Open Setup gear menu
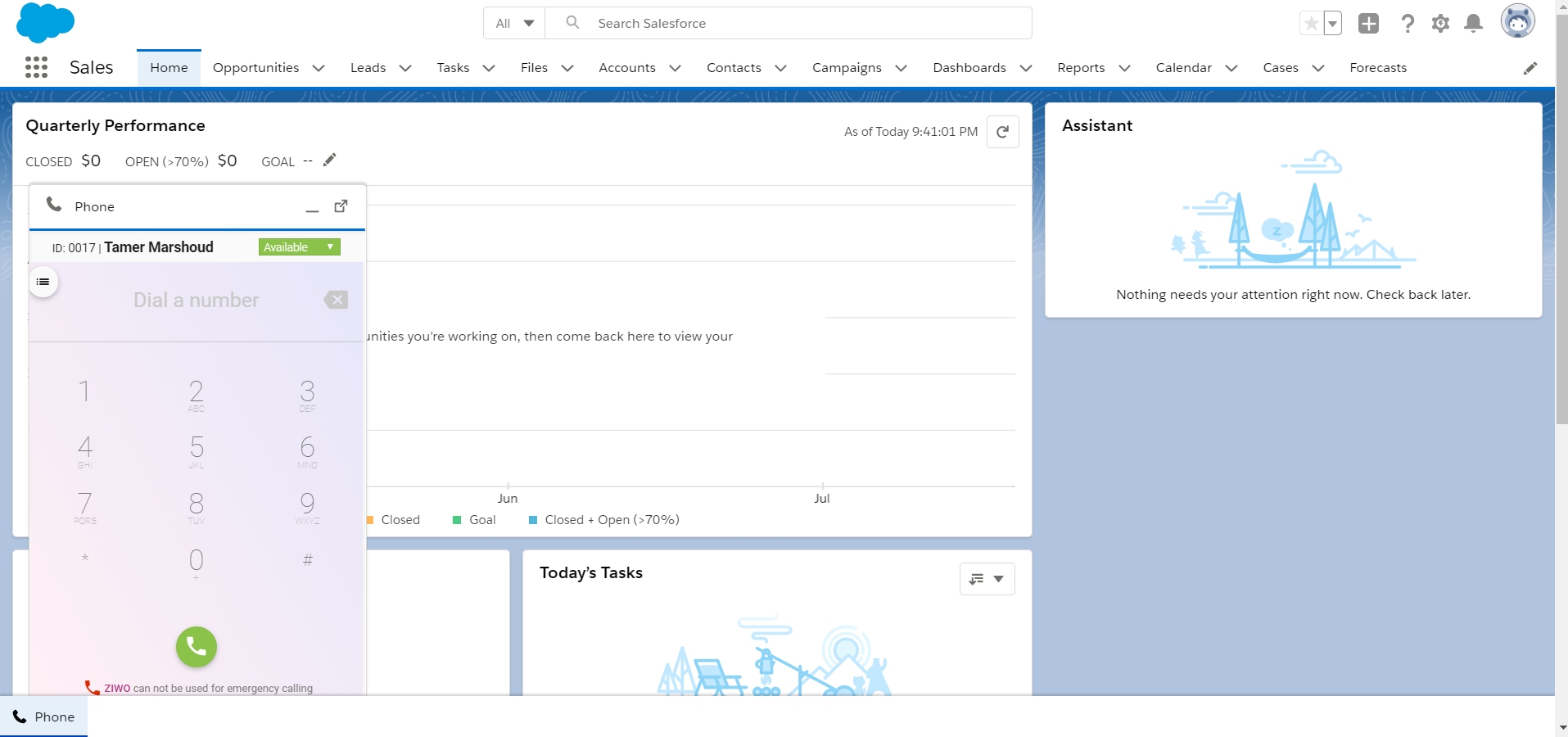The height and width of the screenshot is (737, 1568). pos(1440,24)
